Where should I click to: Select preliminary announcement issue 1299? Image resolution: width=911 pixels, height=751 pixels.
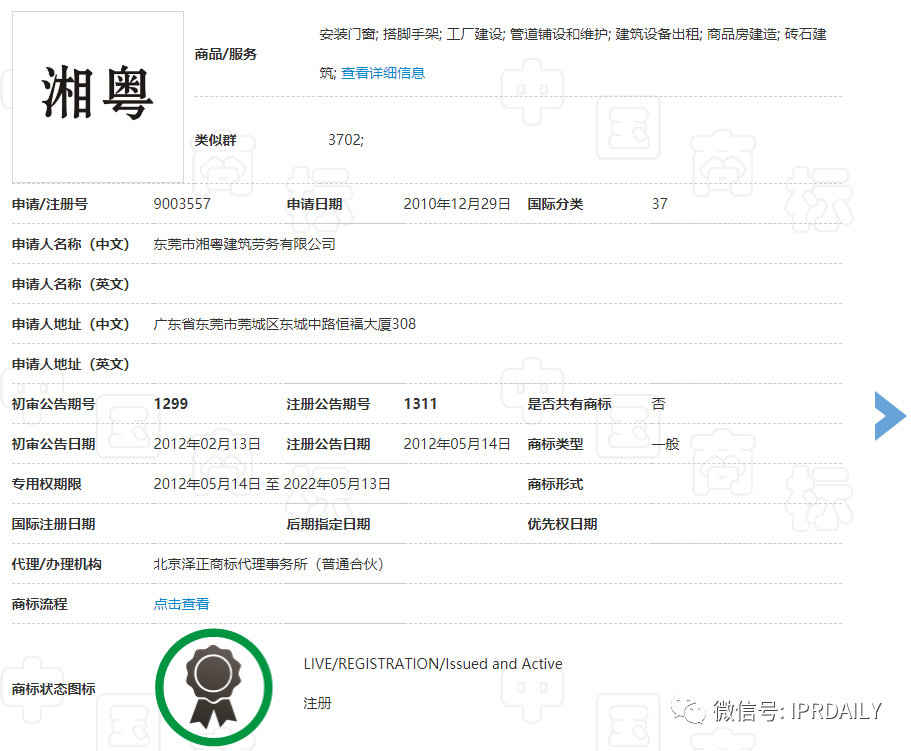point(171,404)
